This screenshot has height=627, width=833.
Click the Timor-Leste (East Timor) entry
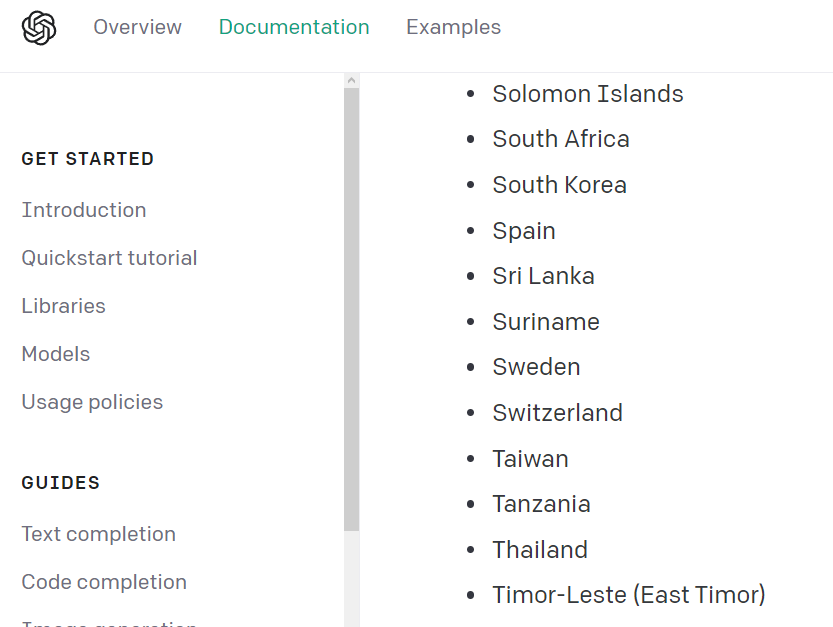tap(628, 595)
